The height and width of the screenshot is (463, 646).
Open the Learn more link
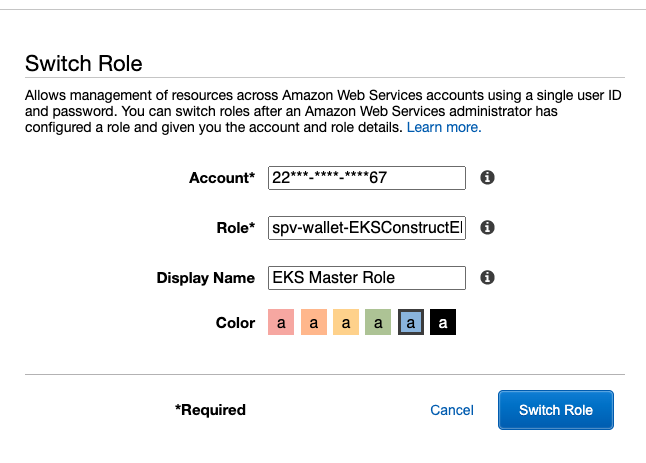(444, 127)
